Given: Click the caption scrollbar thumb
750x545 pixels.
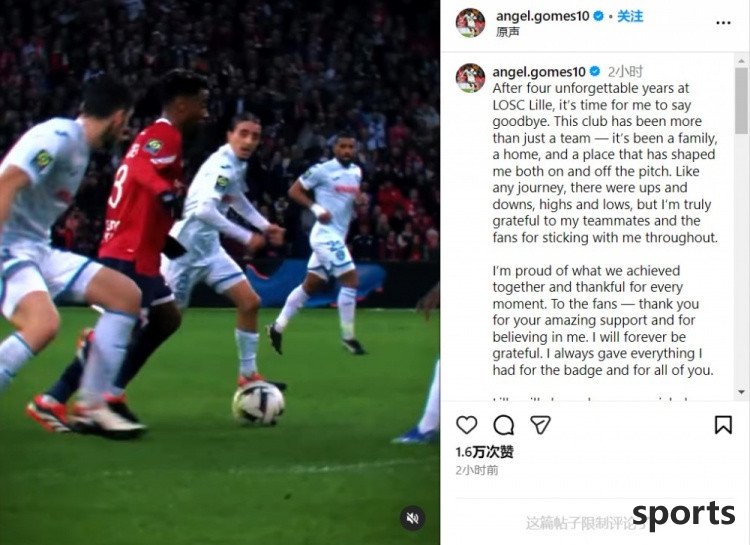Looking at the screenshot, I should [x=741, y=100].
